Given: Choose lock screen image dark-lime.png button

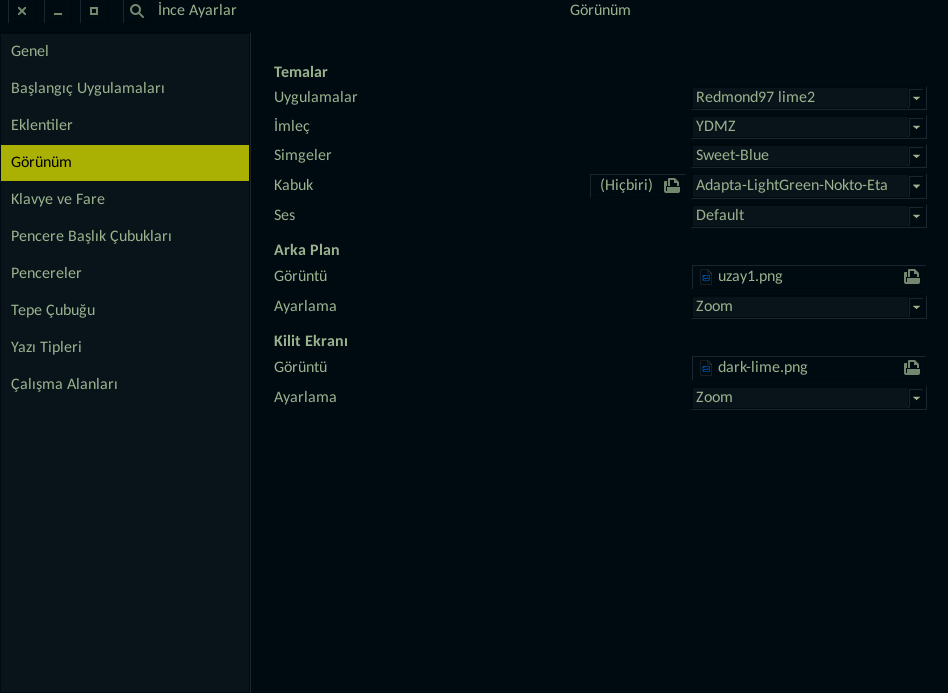Looking at the screenshot, I should (809, 368).
